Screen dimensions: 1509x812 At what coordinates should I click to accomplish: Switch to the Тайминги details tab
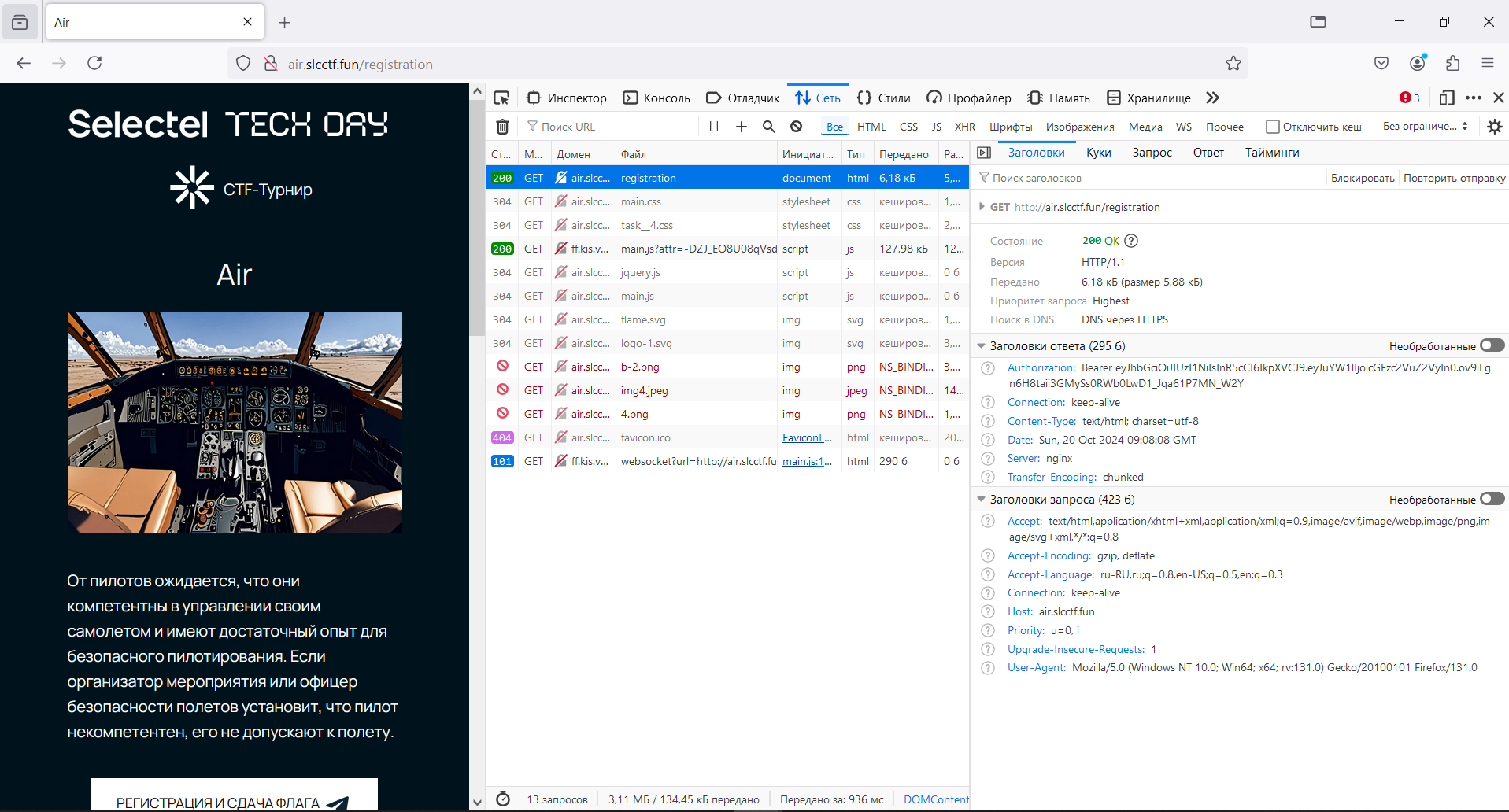point(1272,153)
